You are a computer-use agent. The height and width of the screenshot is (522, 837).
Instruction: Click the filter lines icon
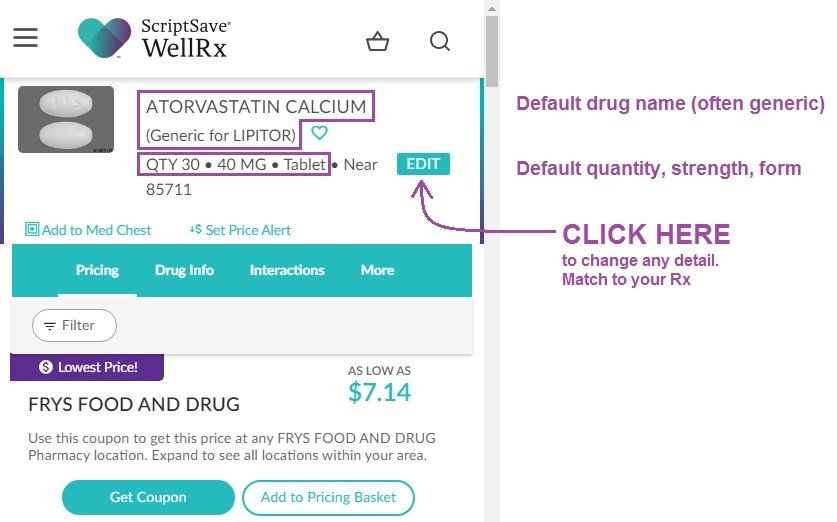50,326
